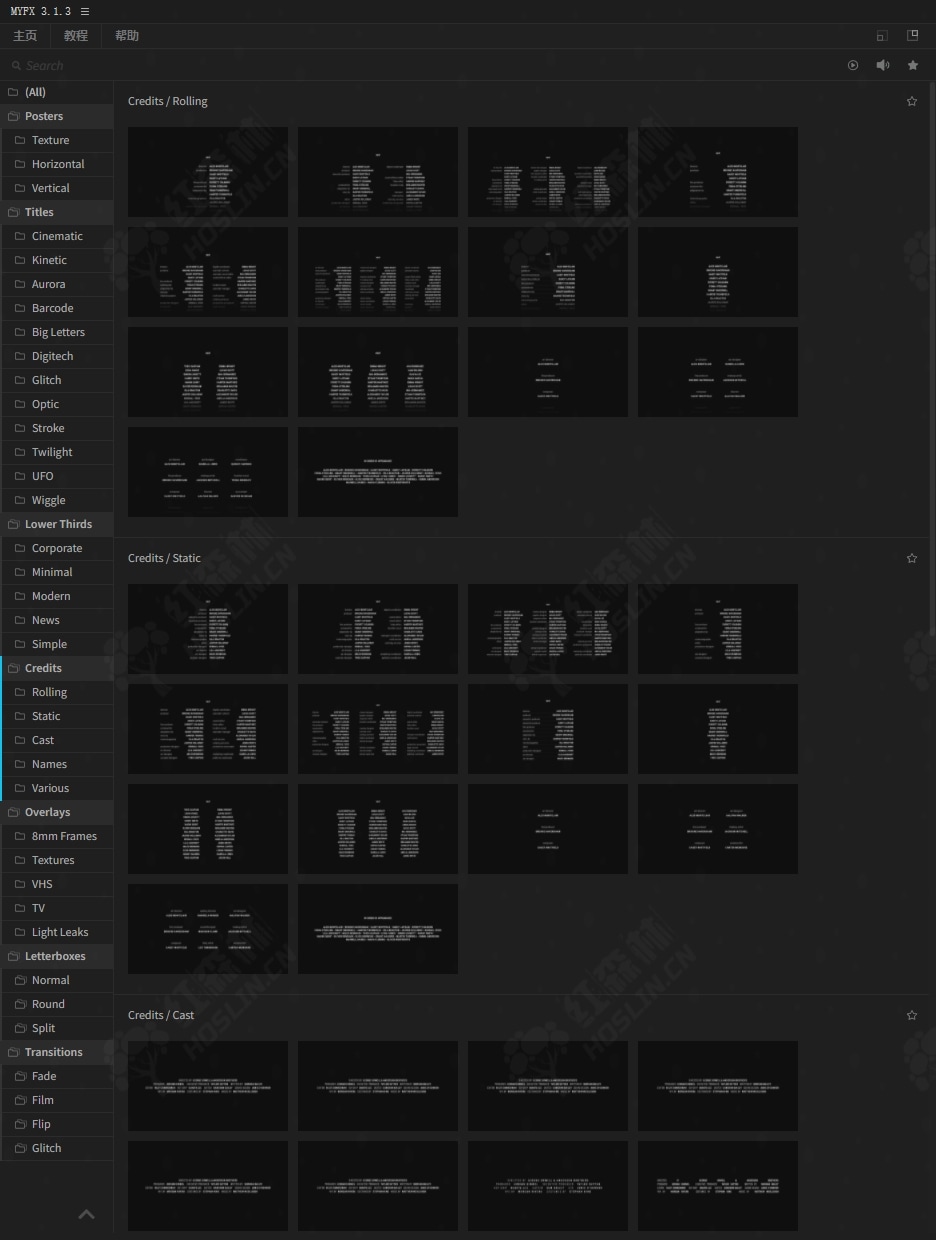The width and height of the screenshot is (936, 1240).
Task: Collapse the Titles category
Action: pos(57,212)
